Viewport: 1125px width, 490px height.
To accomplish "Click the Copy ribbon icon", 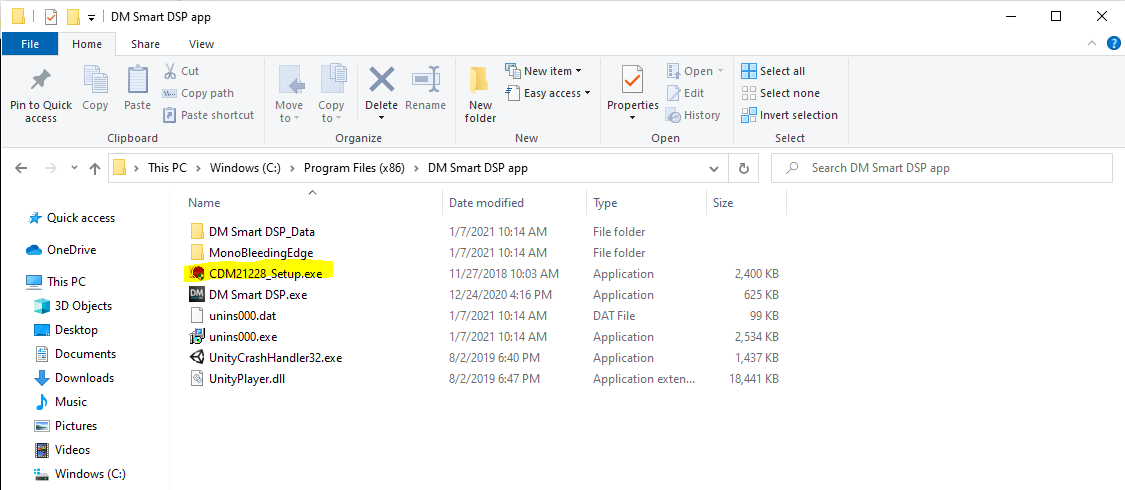I will pos(95,79).
